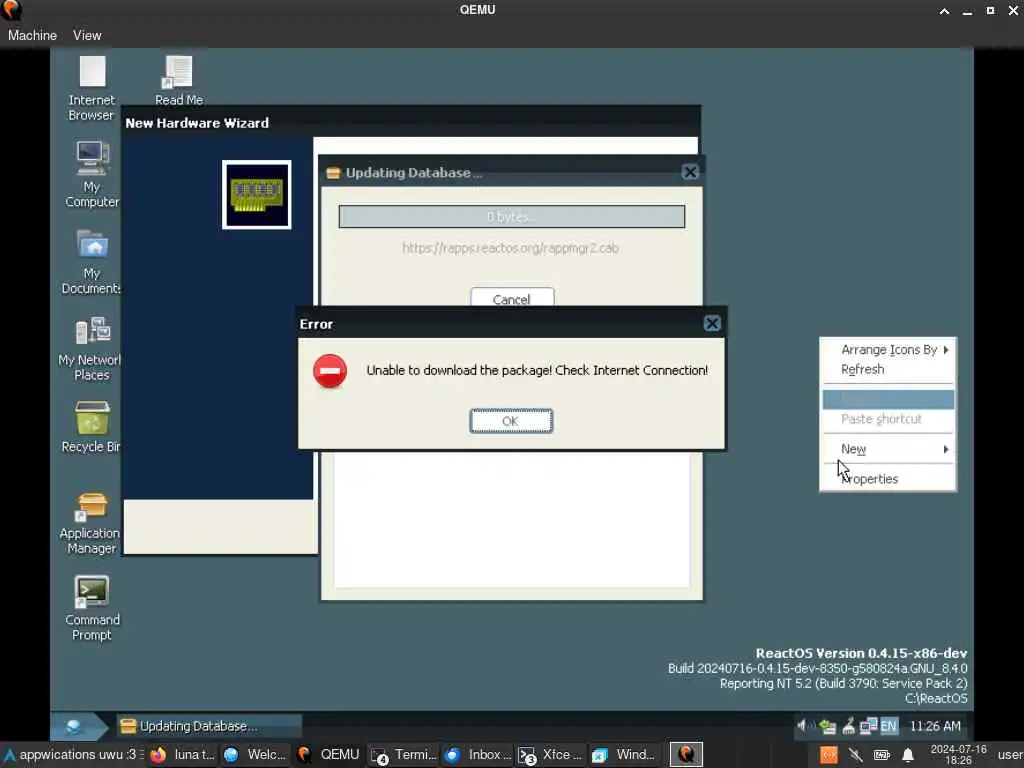Close the Error dialog with its X button

click(712, 323)
